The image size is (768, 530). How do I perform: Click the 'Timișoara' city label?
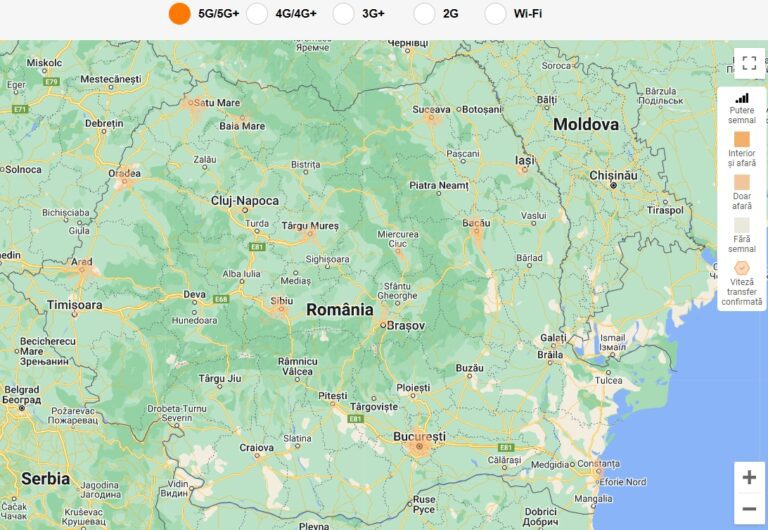coord(75,305)
